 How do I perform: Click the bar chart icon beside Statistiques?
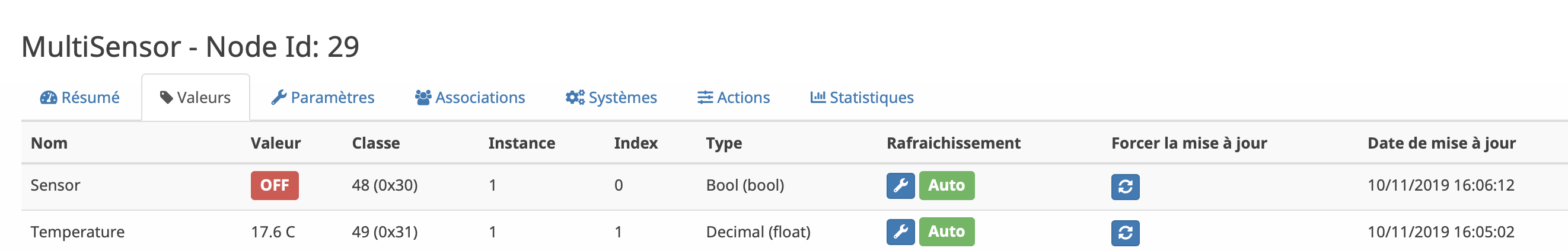pyautogui.click(x=817, y=97)
